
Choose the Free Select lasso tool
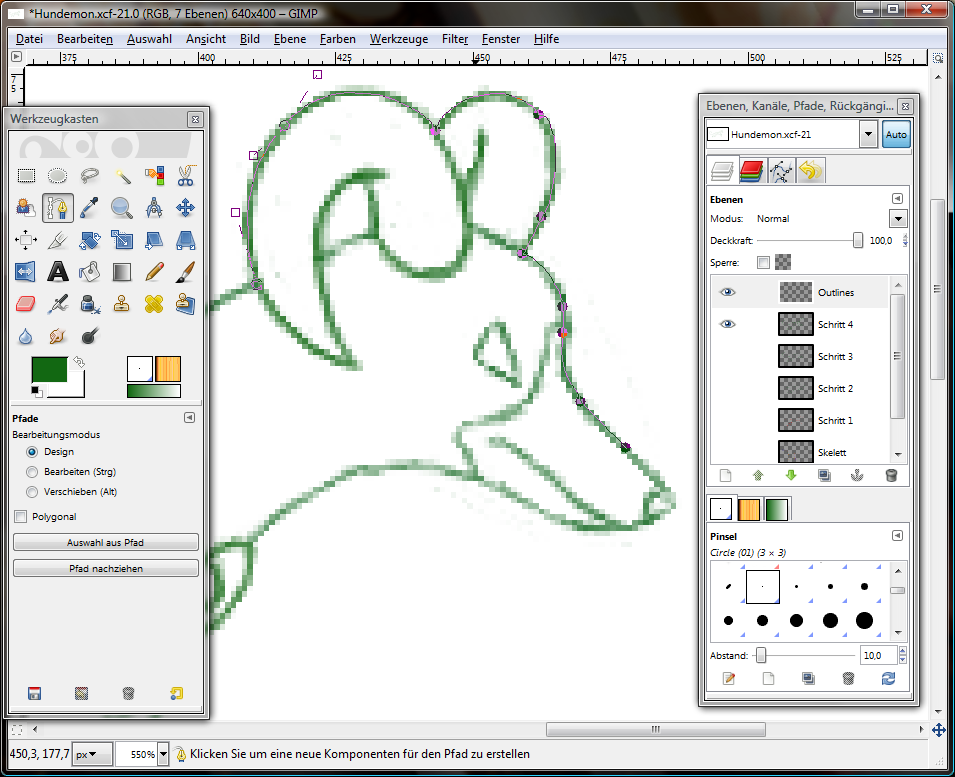coord(90,176)
